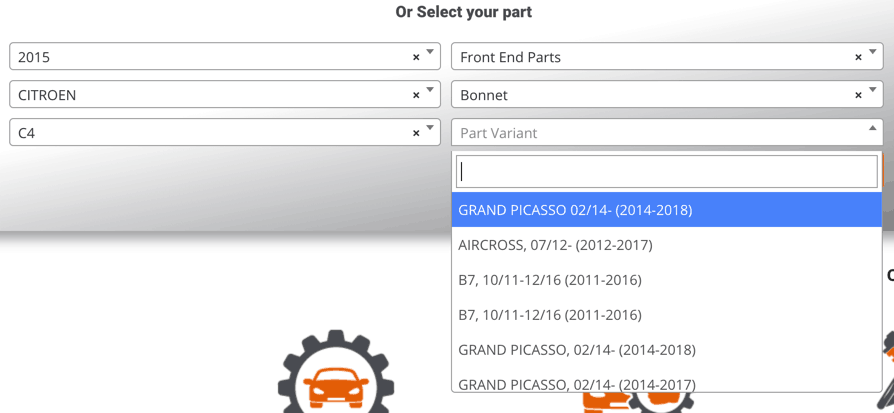Open the Front End Parts dropdown arrow
This screenshot has width=894, height=413.
(x=872, y=52)
